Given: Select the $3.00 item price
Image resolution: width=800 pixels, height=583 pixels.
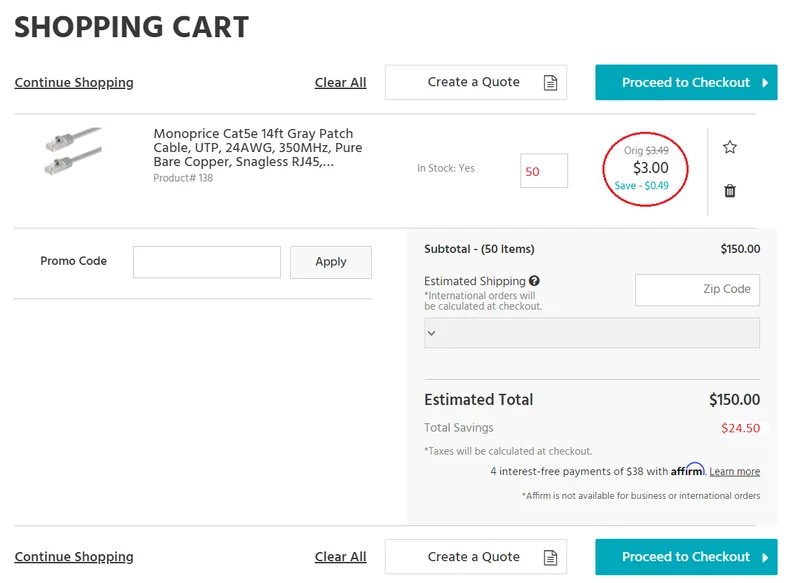Looking at the screenshot, I should [x=651, y=167].
